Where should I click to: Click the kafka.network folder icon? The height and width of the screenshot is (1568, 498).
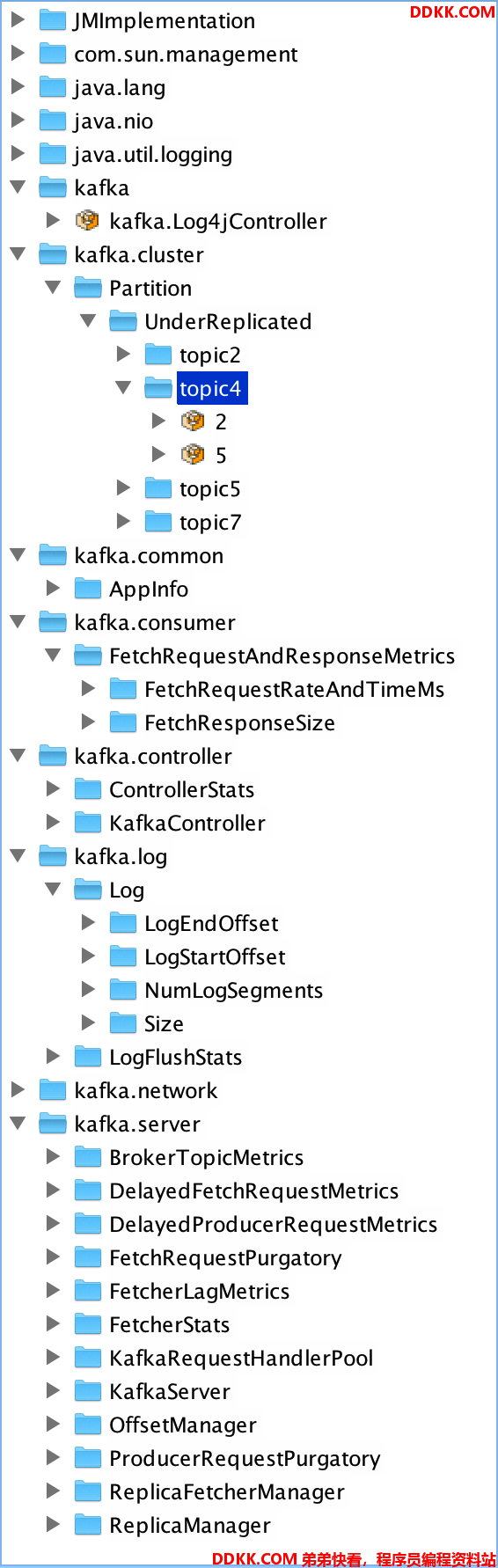(x=53, y=1089)
